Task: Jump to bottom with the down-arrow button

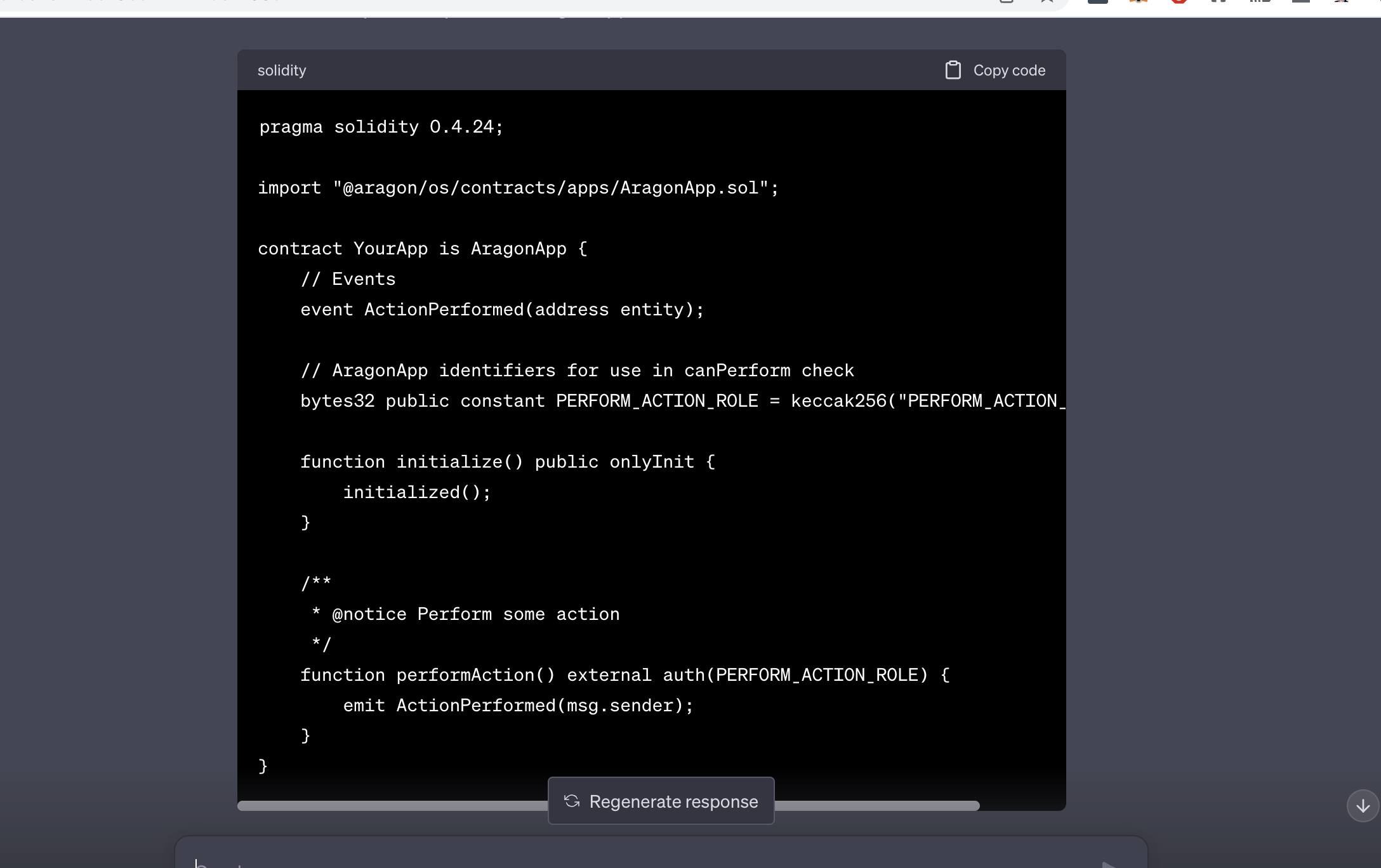Action: click(x=1363, y=806)
